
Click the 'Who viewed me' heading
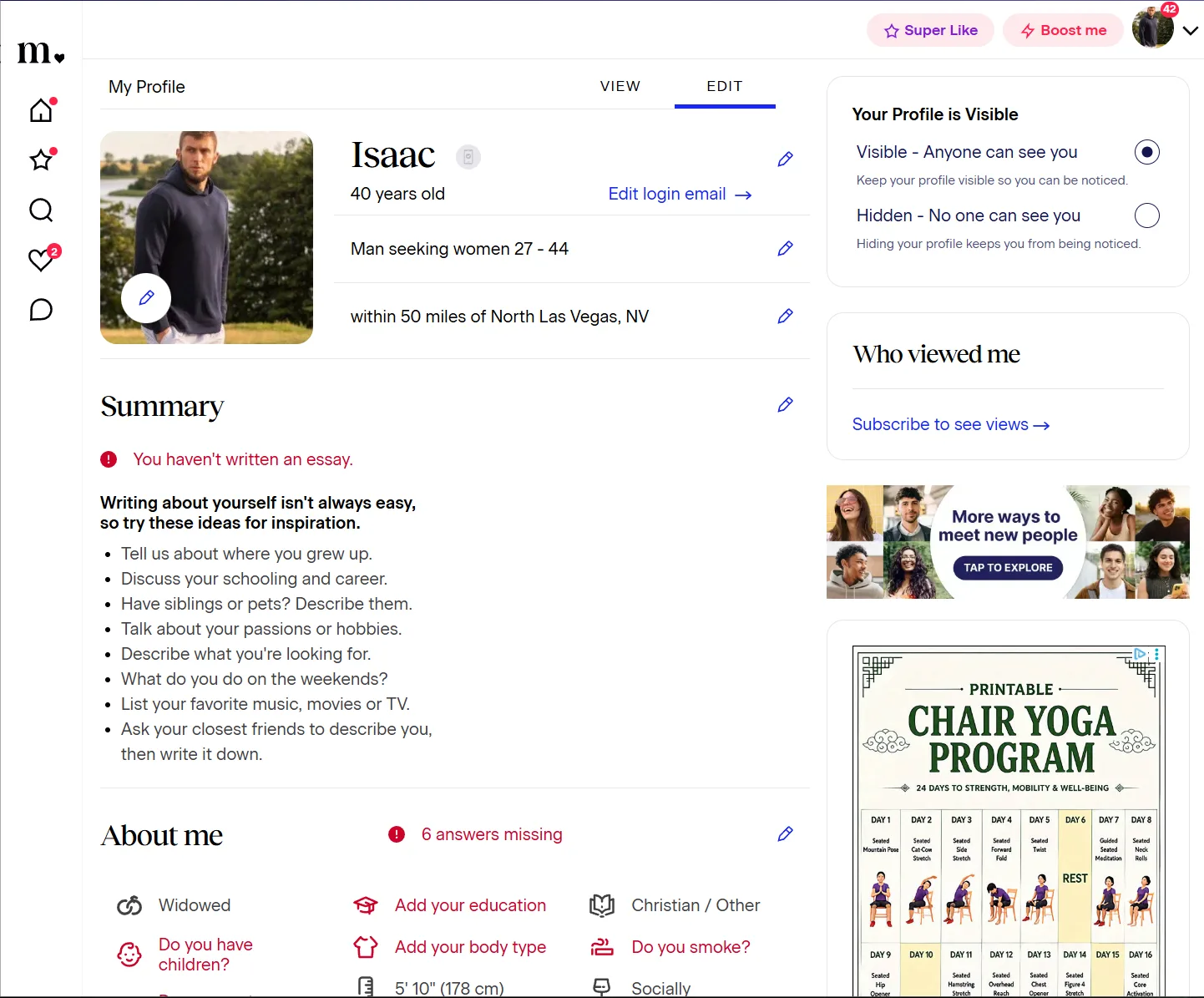936,354
